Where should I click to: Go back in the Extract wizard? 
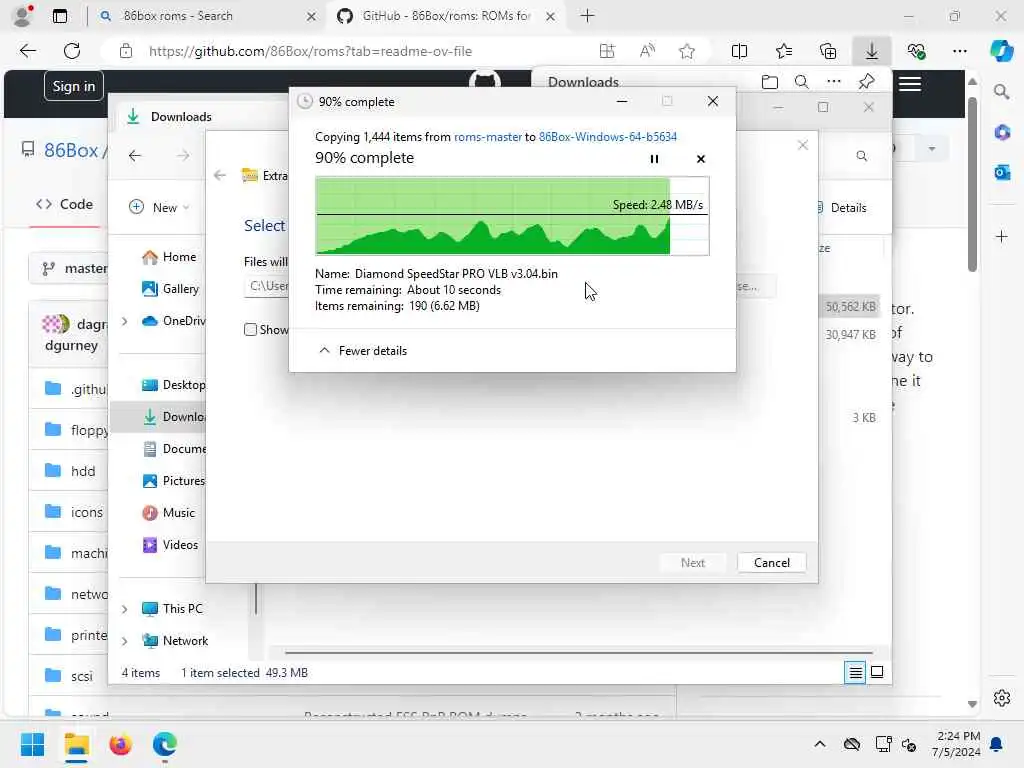click(220, 175)
